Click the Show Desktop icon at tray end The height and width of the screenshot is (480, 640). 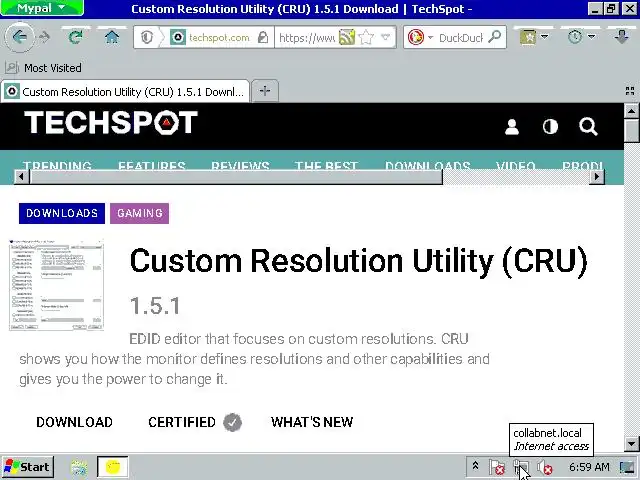pos(627,467)
